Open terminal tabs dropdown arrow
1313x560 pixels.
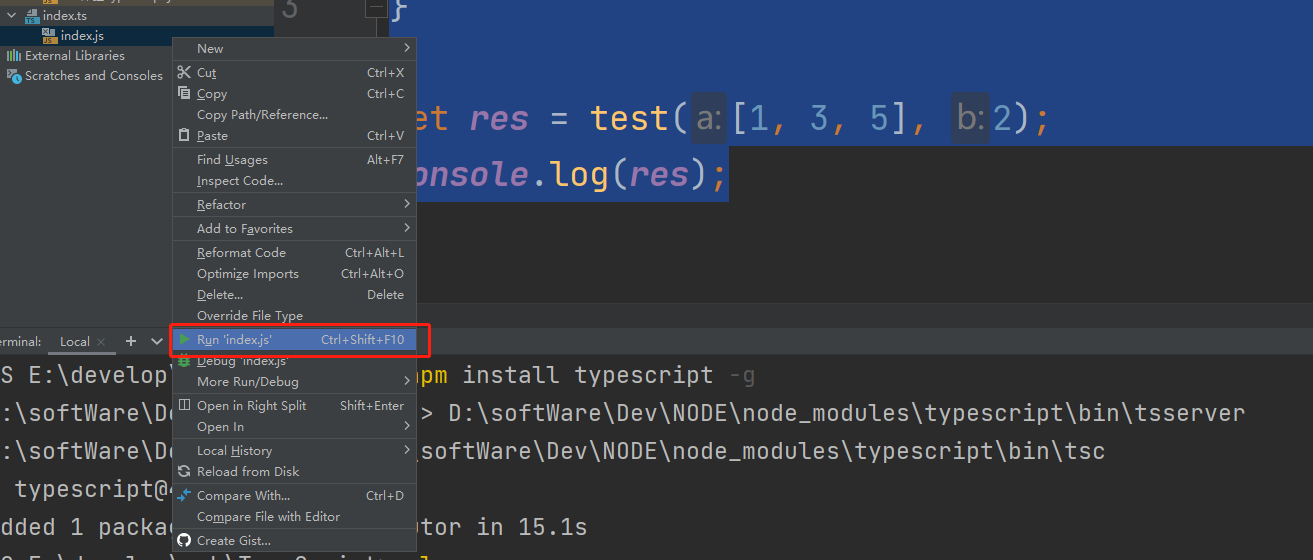(x=157, y=341)
